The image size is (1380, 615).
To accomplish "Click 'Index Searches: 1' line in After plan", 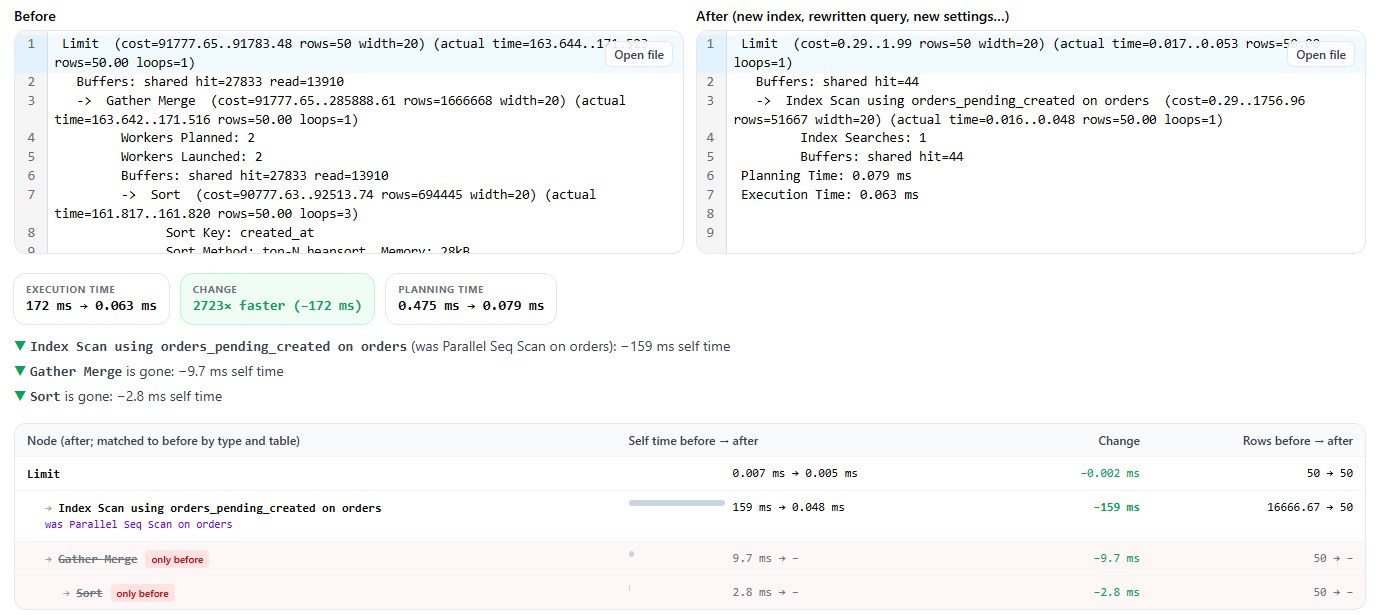I will pos(863,138).
